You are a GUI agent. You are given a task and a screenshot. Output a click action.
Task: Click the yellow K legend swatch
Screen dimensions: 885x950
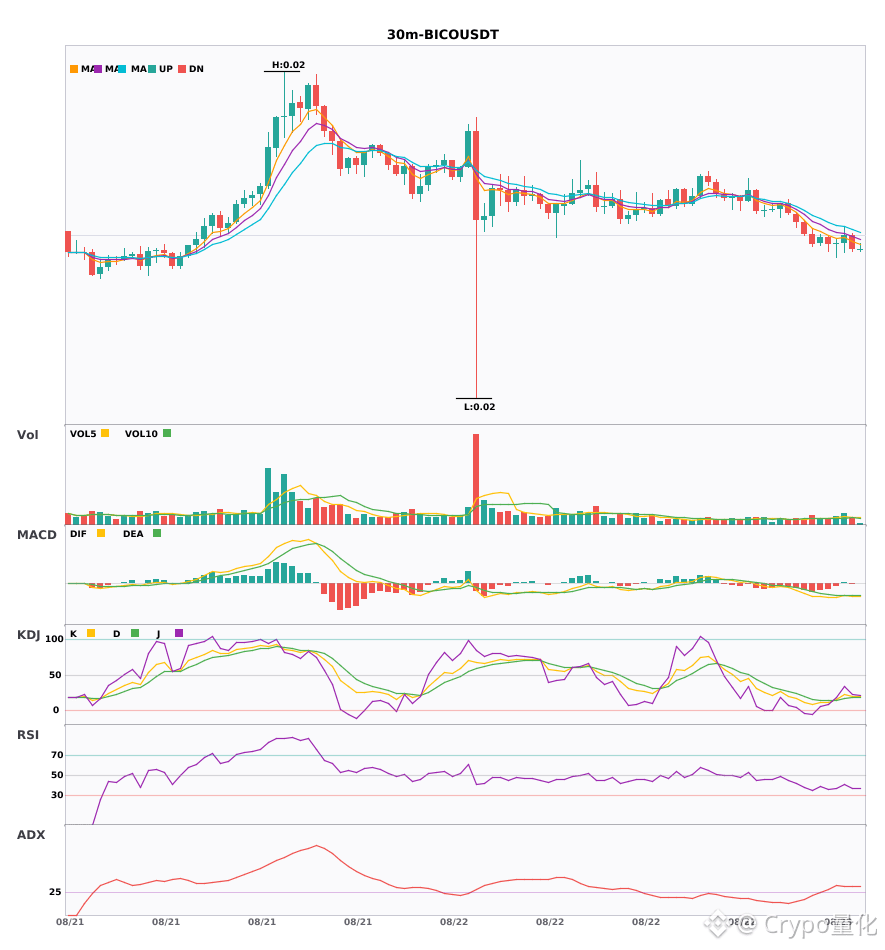[91, 633]
